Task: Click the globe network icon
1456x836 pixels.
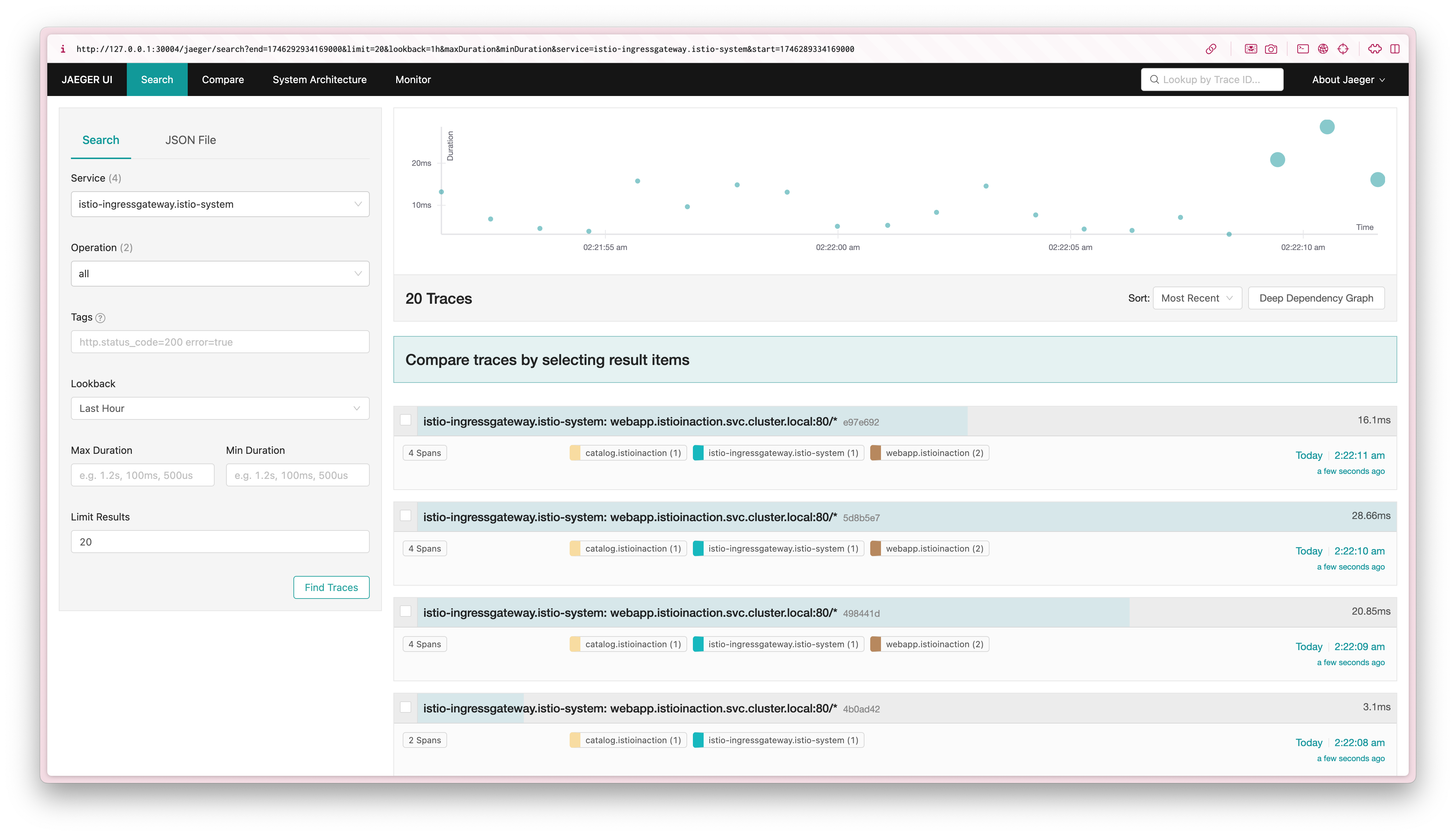Action: (x=1323, y=49)
